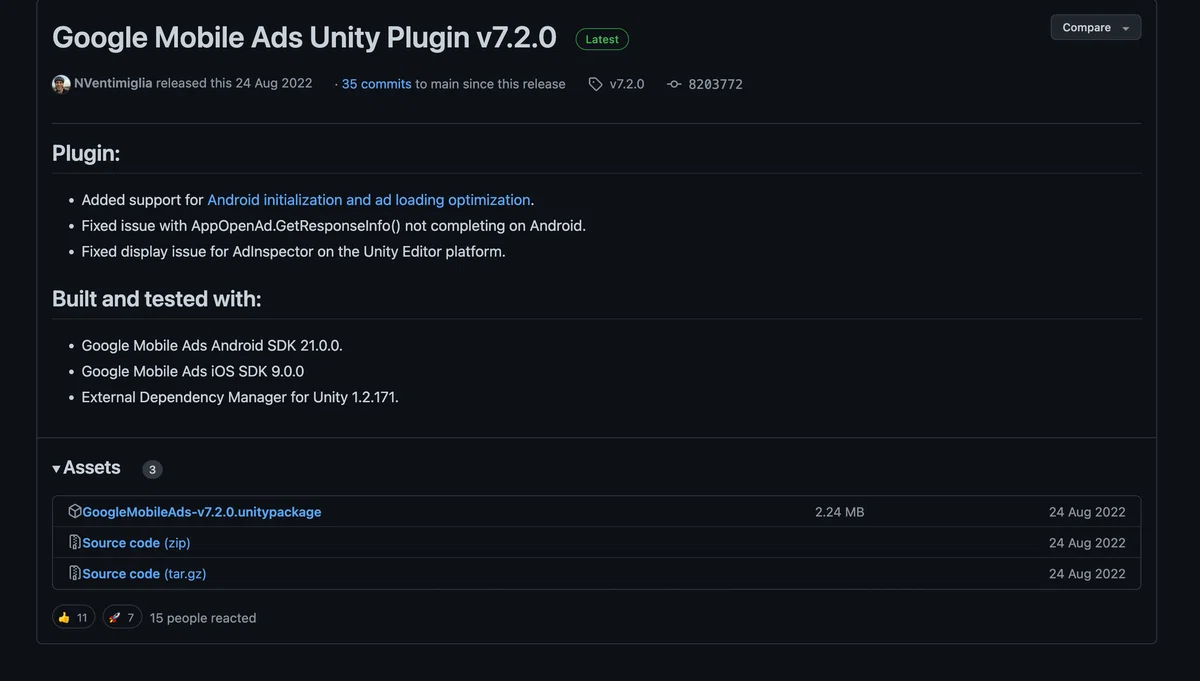This screenshot has width=1200, height=681.
Task: Click the External Dependency Manager for Unity 1.2.171 line
Action: coord(240,397)
